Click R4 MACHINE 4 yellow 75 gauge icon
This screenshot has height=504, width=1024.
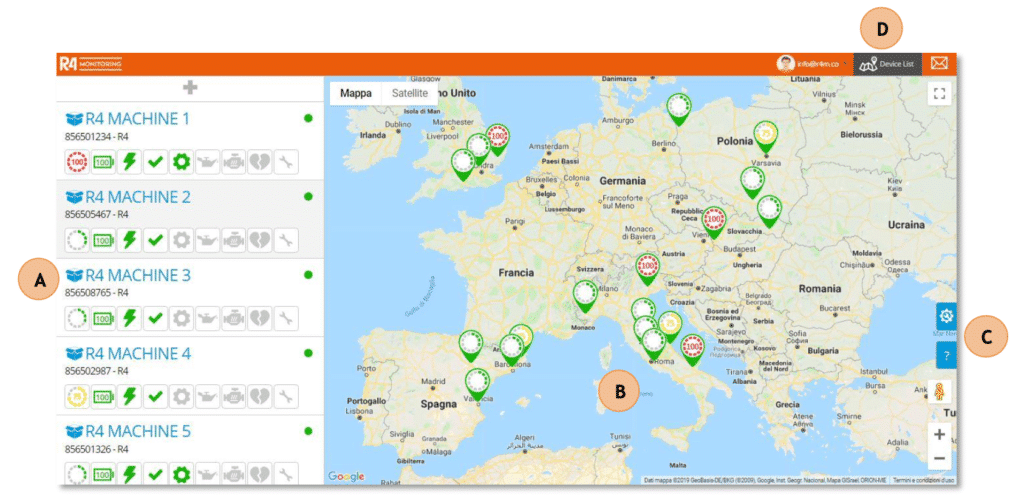coord(77,397)
